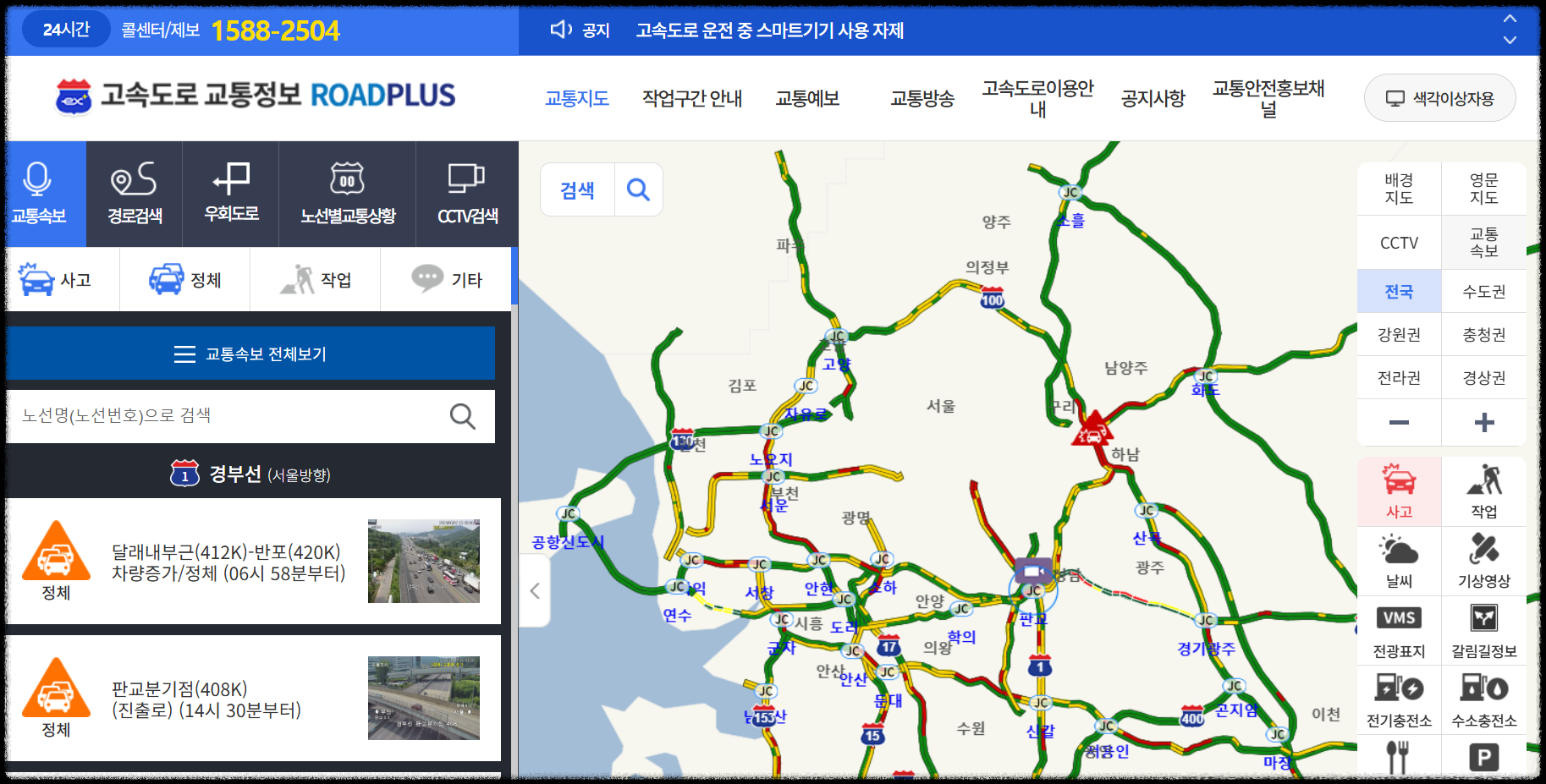Toggle VMS 전광표지 sign icon

click(1399, 631)
